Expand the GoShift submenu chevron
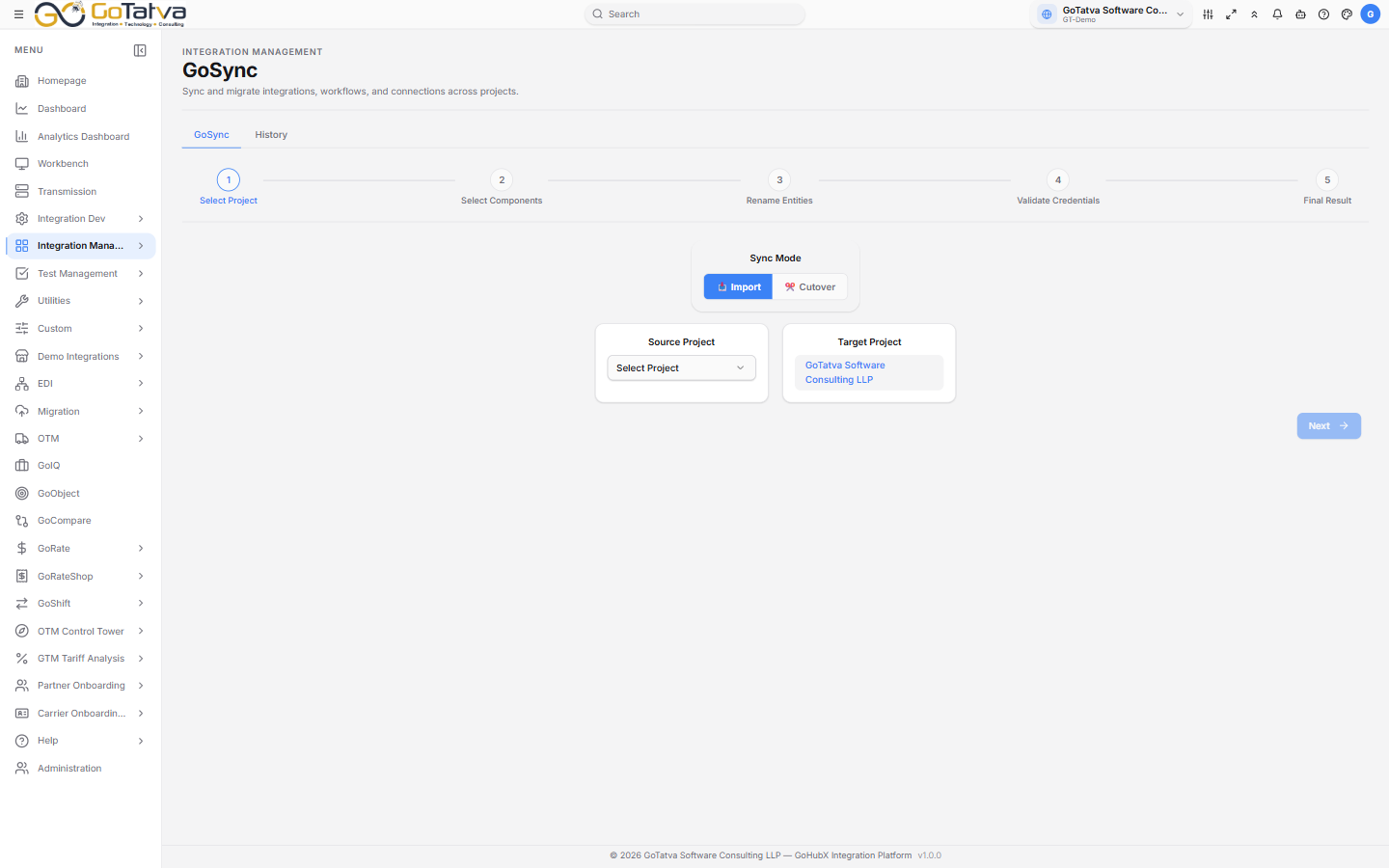The height and width of the screenshot is (868, 1389). (141, 604)
